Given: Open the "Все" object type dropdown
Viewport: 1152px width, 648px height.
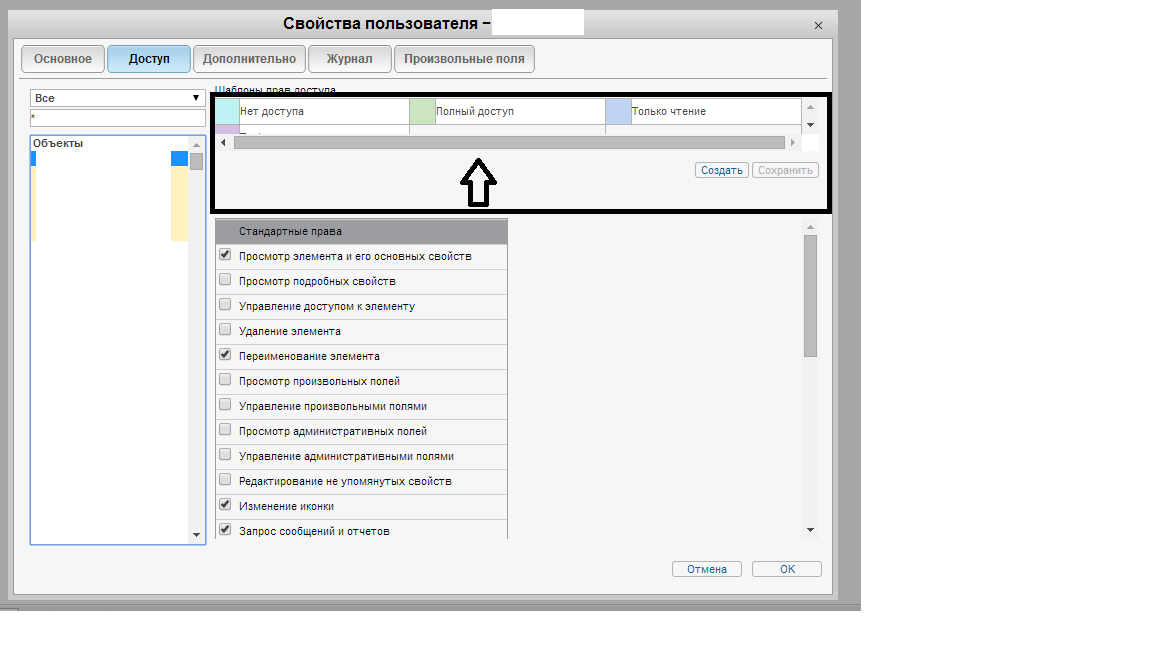Looking at the screenshot, I should (117, 98).
